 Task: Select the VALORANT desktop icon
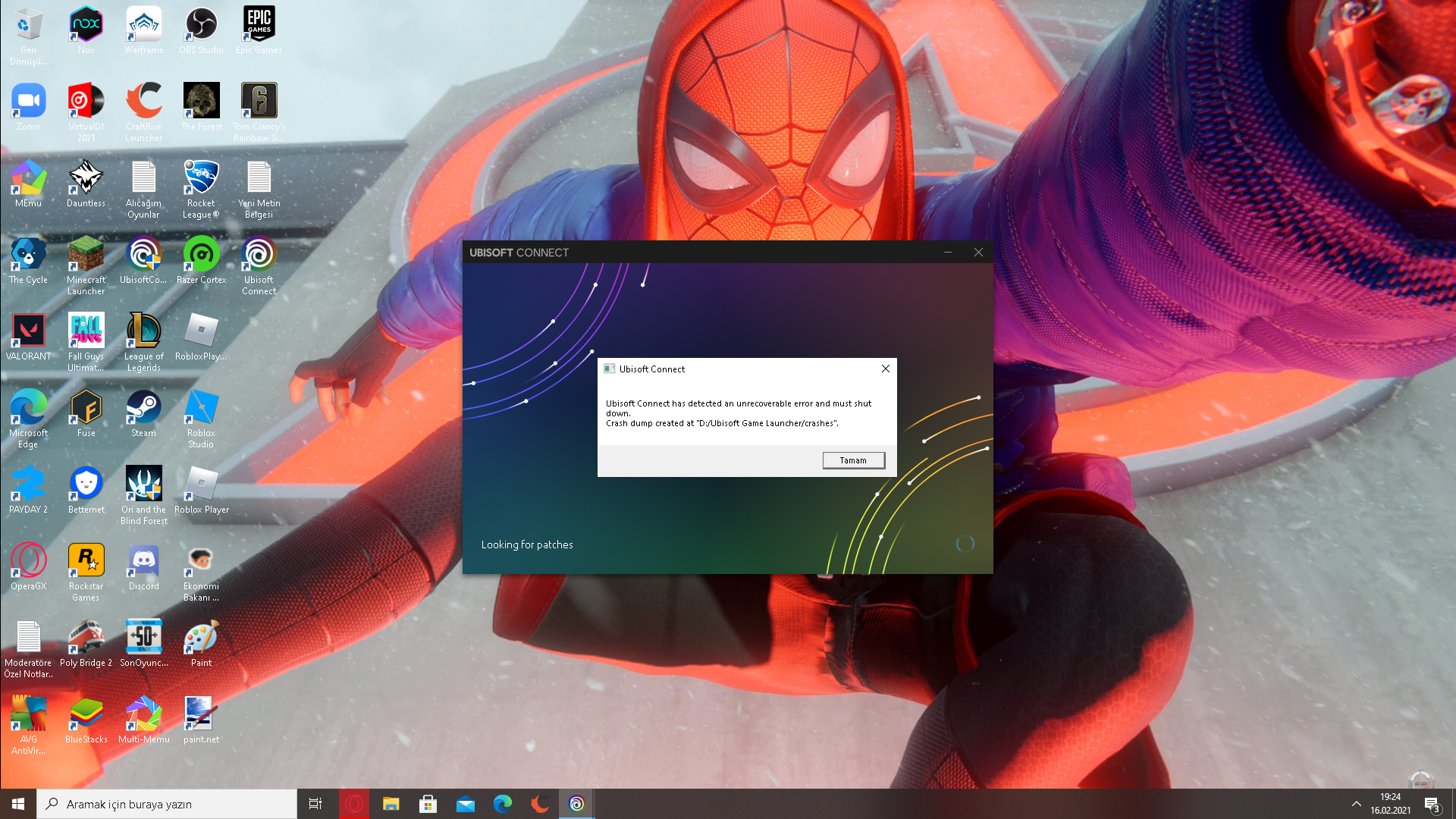tap(29, 337)
